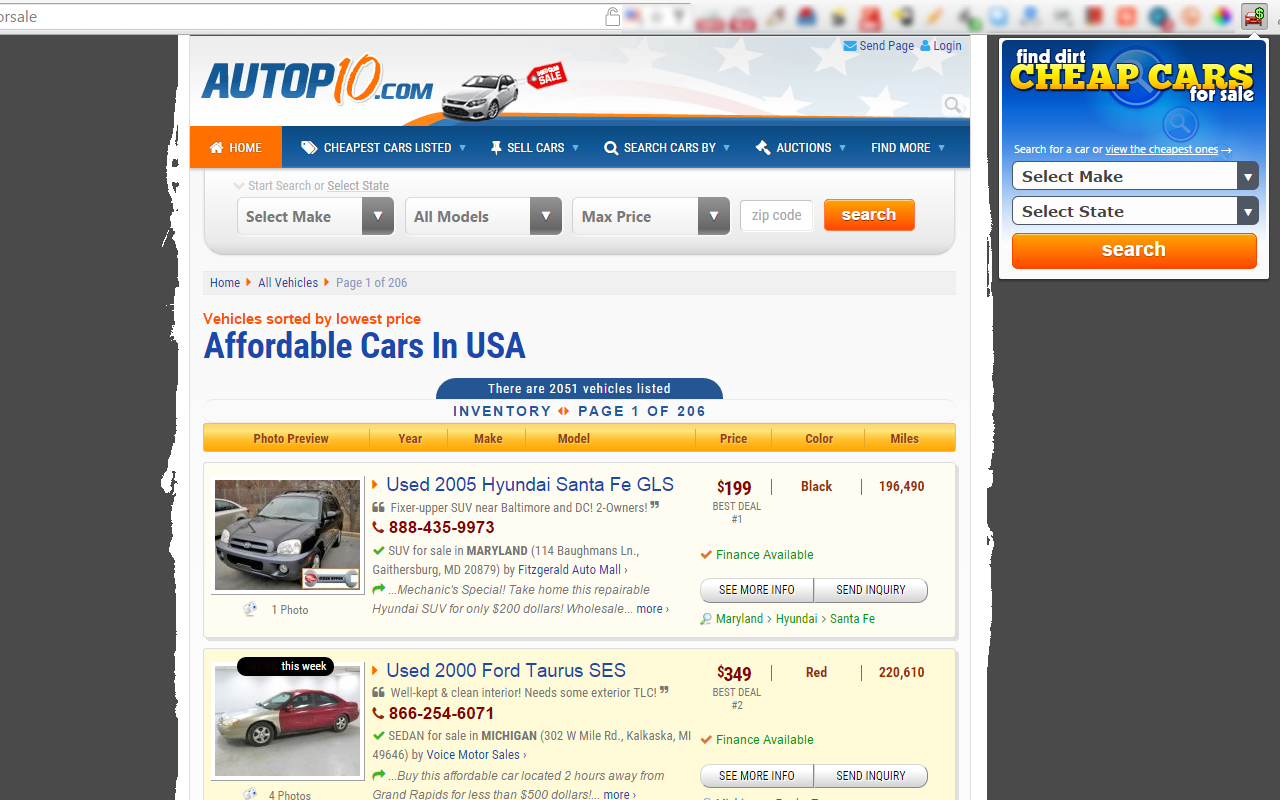
Task: Open Select State dropdown in extension popup
Action: point(1135,211)
